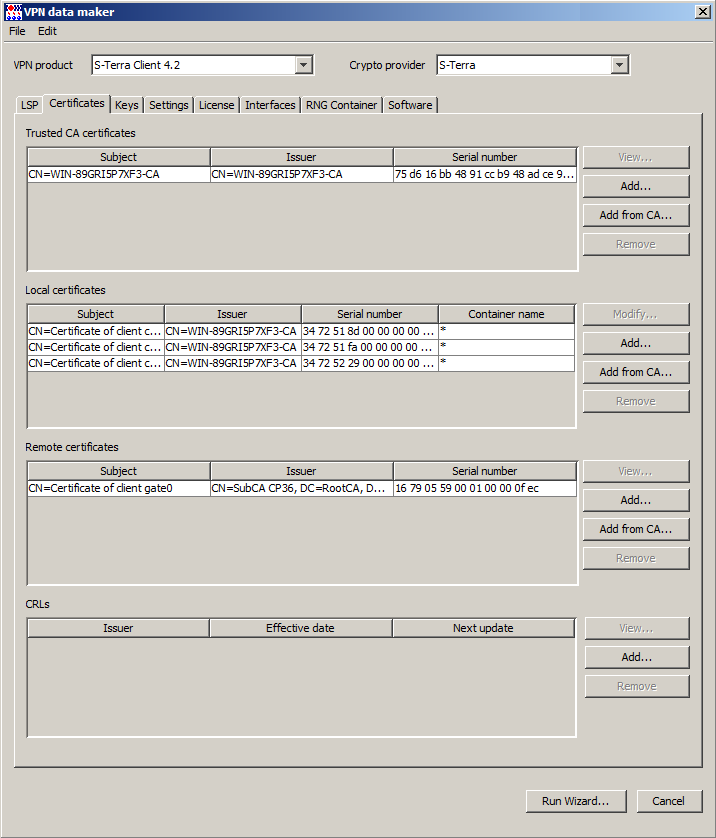Click View... for Remote certificates
Image resolution: width=716 pixels, height=838 pixels.
(x=636, y=471)
